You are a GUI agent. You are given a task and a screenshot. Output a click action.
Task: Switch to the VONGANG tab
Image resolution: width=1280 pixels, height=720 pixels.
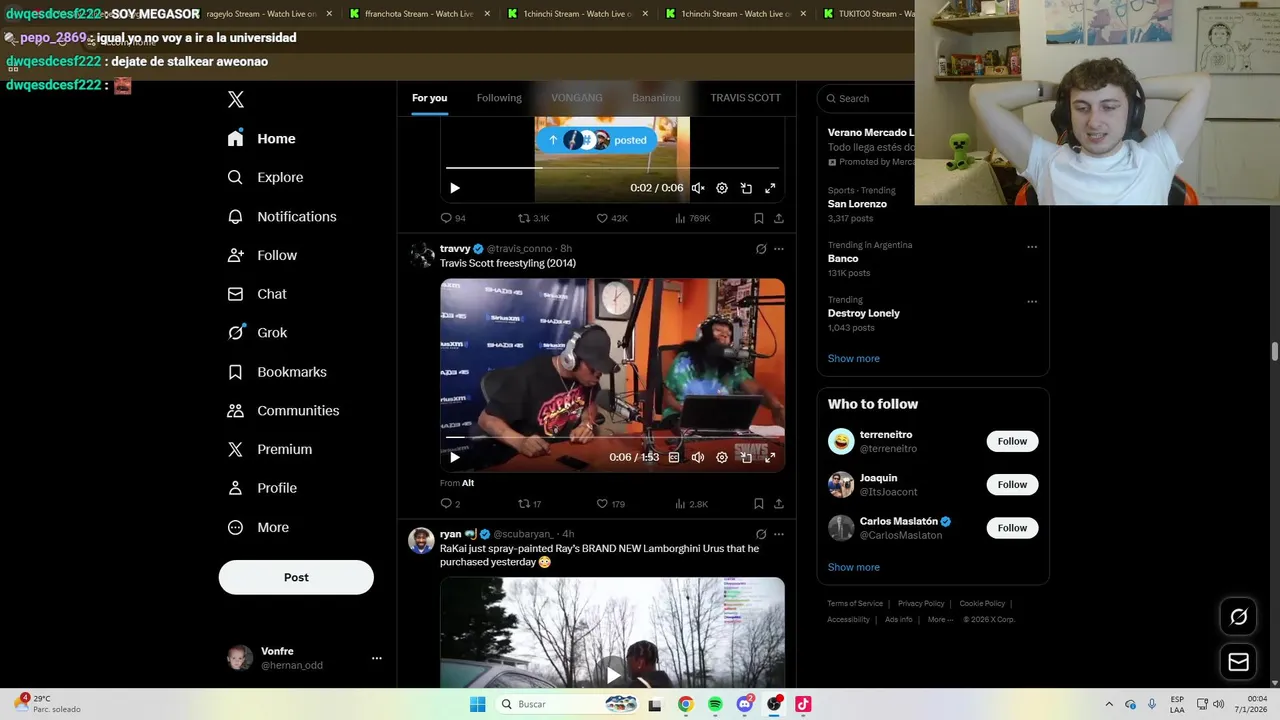tap(577, 98)
